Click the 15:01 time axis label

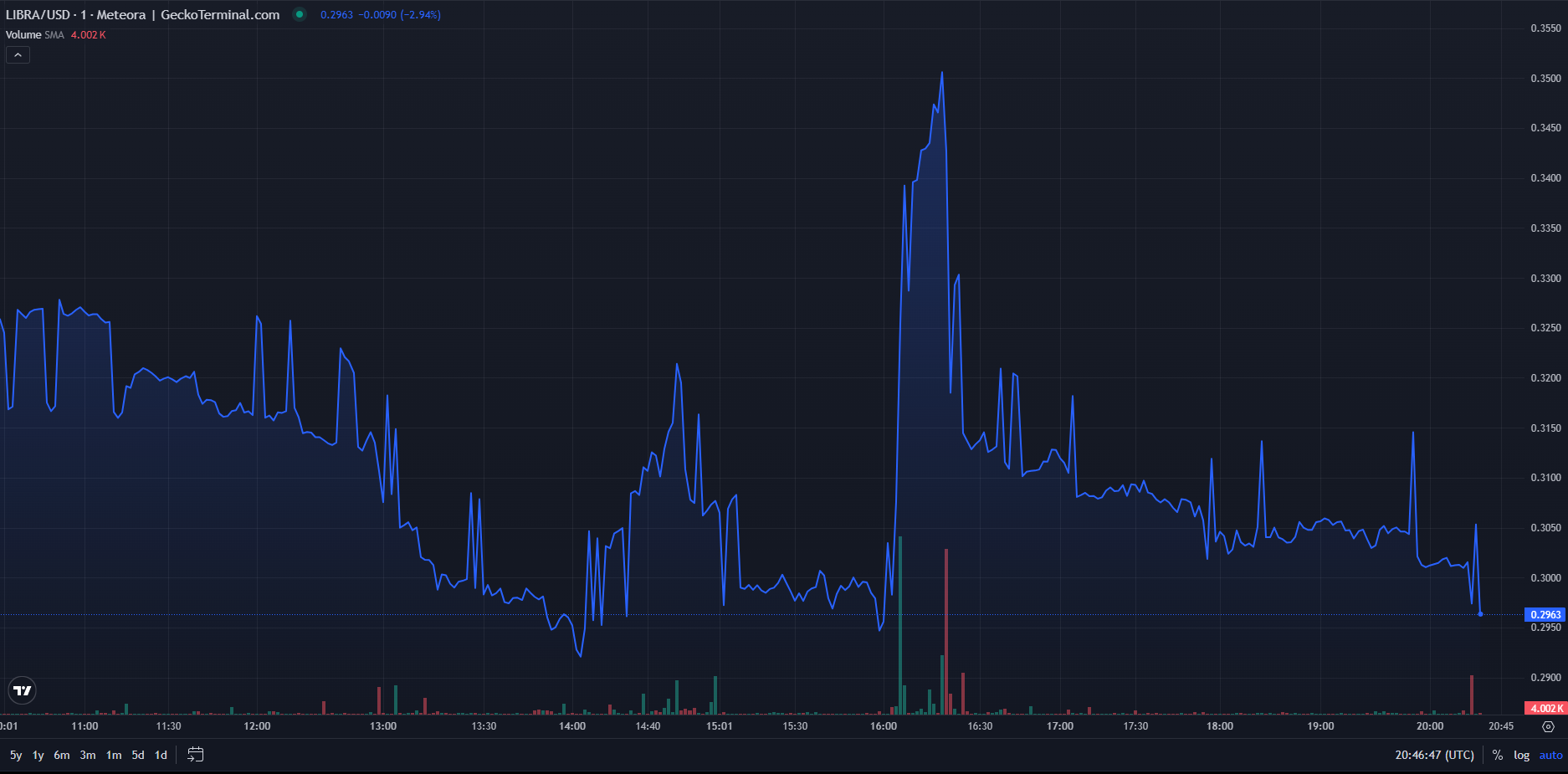point(720,726)
